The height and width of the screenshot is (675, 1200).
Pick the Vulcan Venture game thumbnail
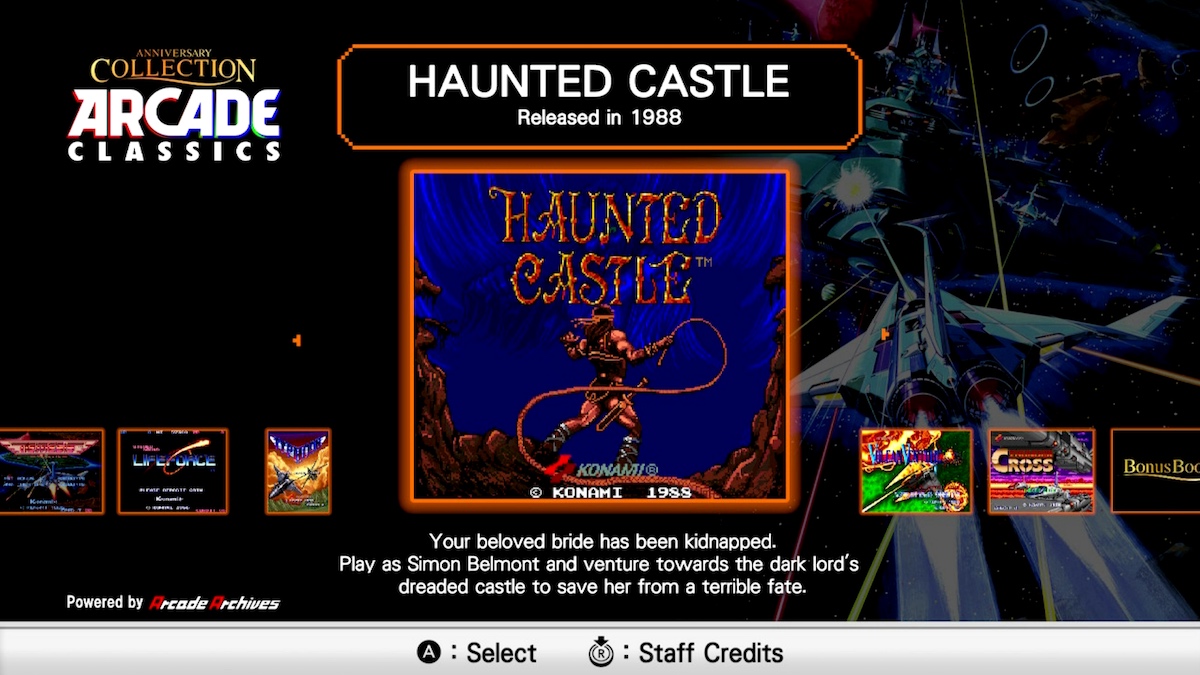[x=916, y=471]
